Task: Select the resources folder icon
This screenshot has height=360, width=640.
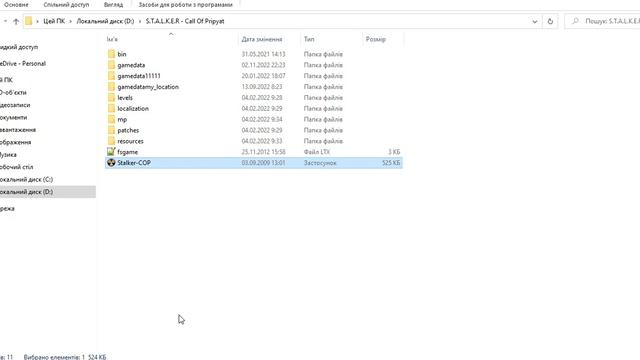Action: [x=111, y=141]
